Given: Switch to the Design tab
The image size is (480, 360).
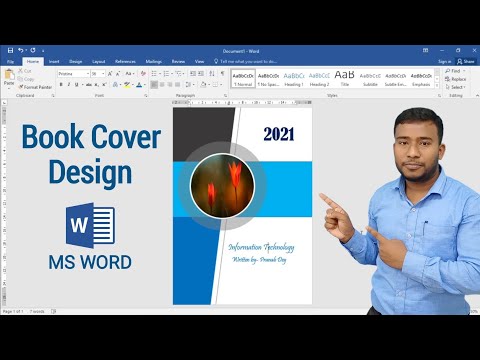Looking at the screenshot, I should tap(76, 62).
